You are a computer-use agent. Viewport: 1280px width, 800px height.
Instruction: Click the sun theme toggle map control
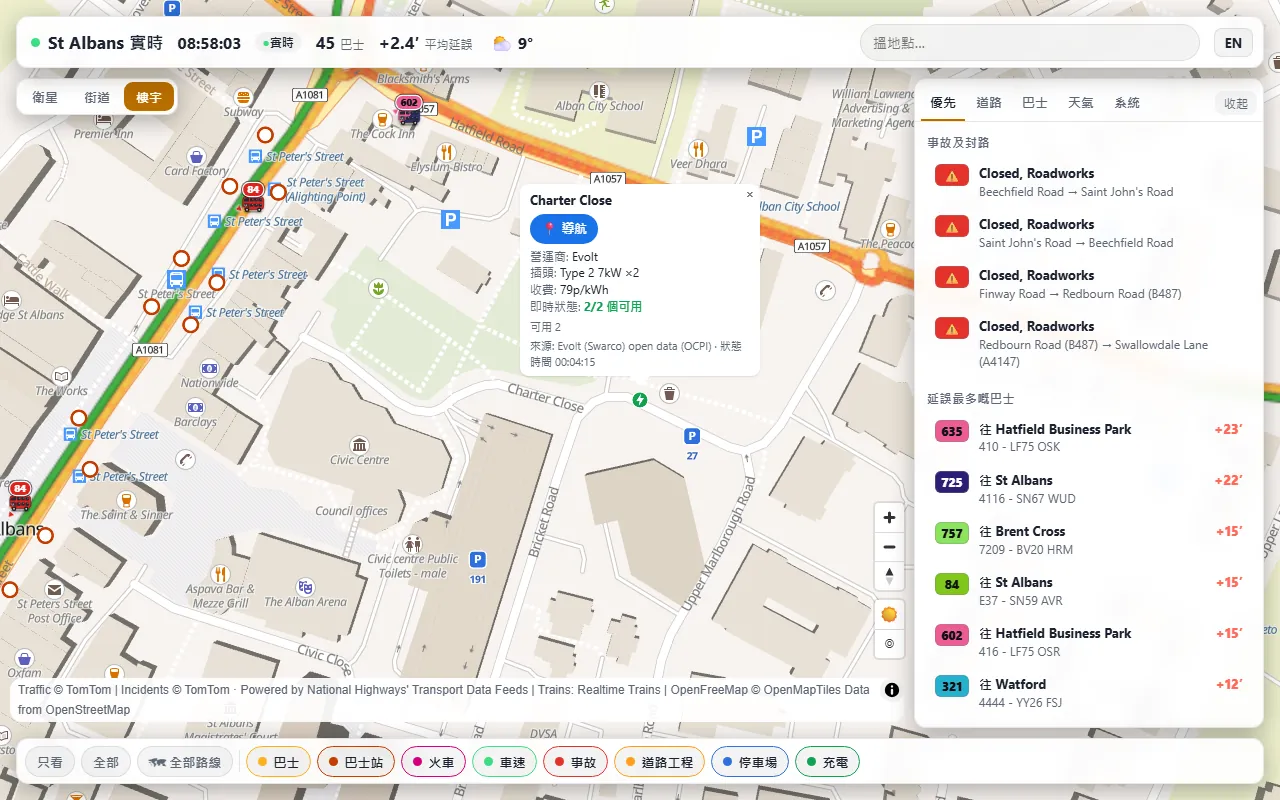tap(889, 614)
